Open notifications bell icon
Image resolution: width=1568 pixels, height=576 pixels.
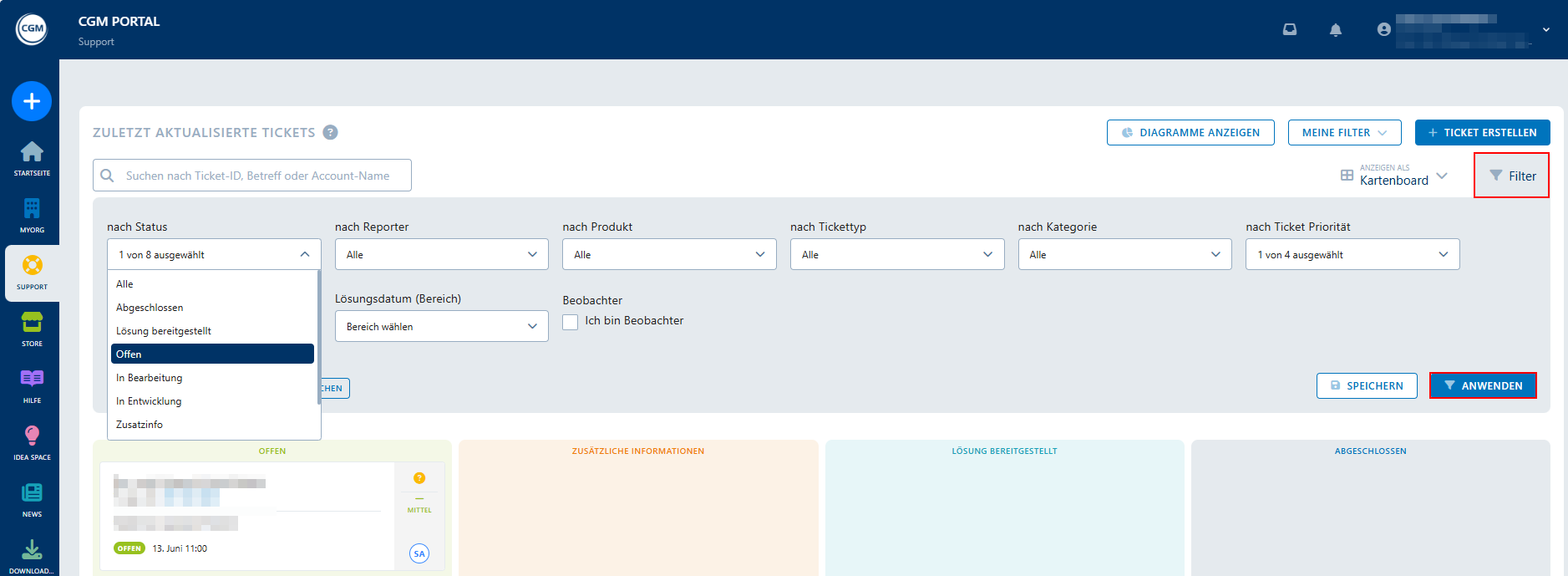[x=1336, y=30]
